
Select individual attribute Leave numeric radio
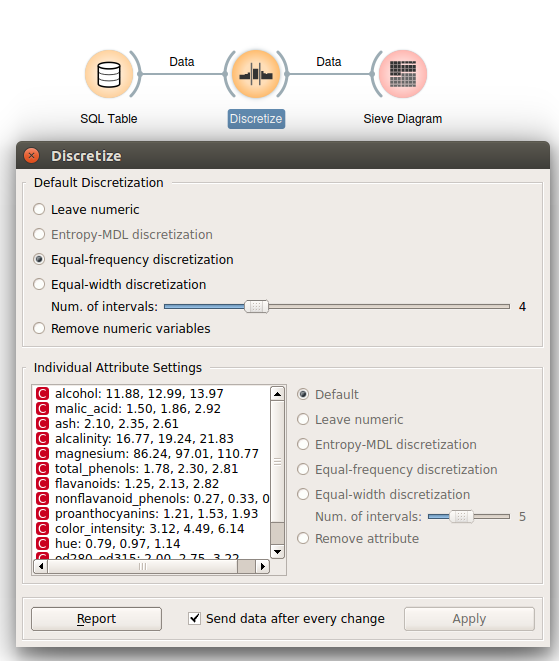[x=303, y=419]
